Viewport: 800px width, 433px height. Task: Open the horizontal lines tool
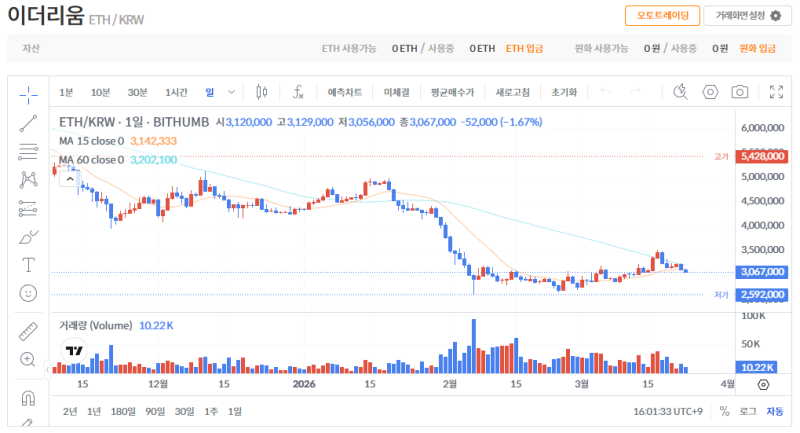[29, 151]
